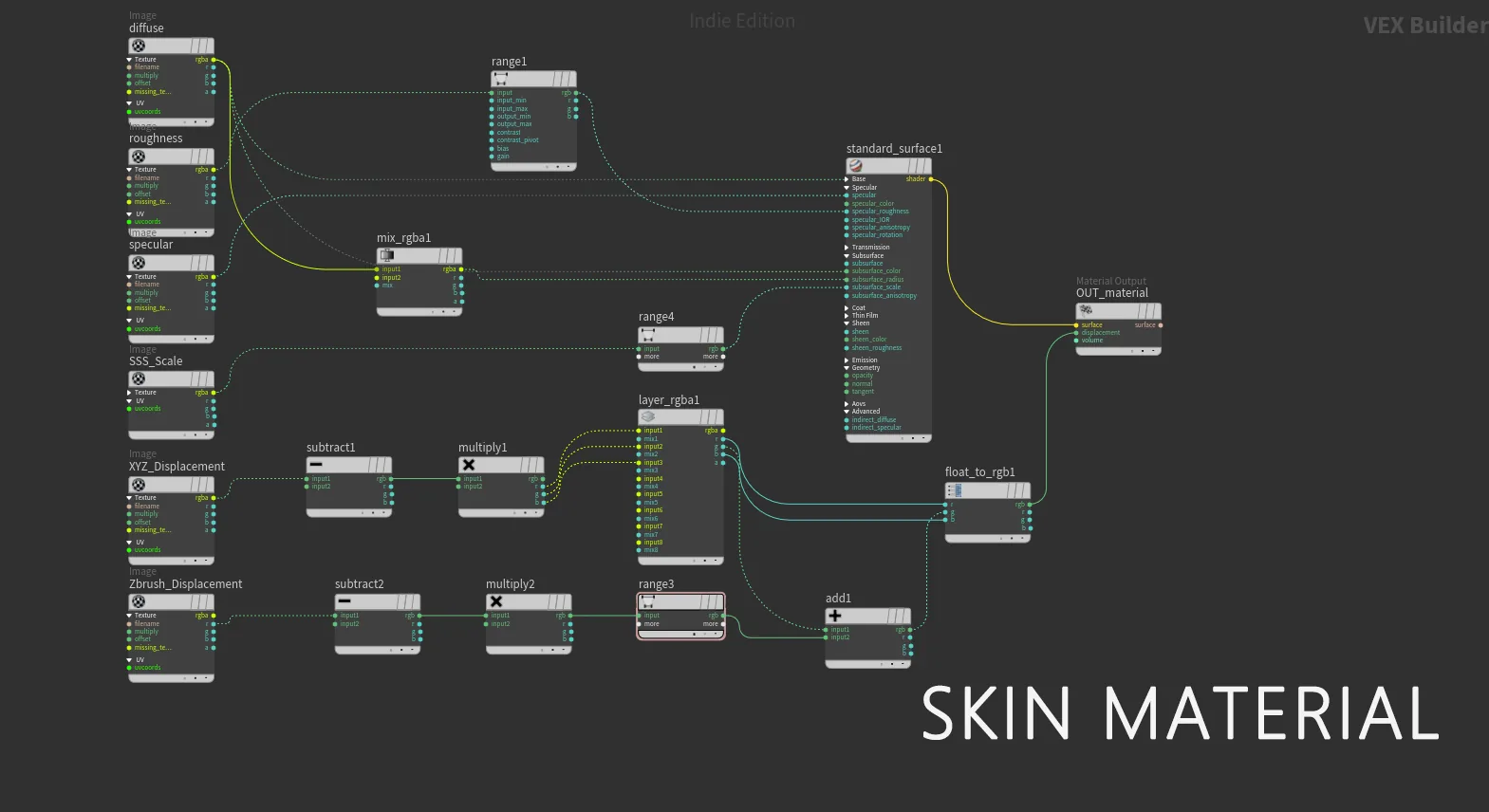Click the mix_rgba1 node icon
1489x812 pixels.
(x=387, y=255)
